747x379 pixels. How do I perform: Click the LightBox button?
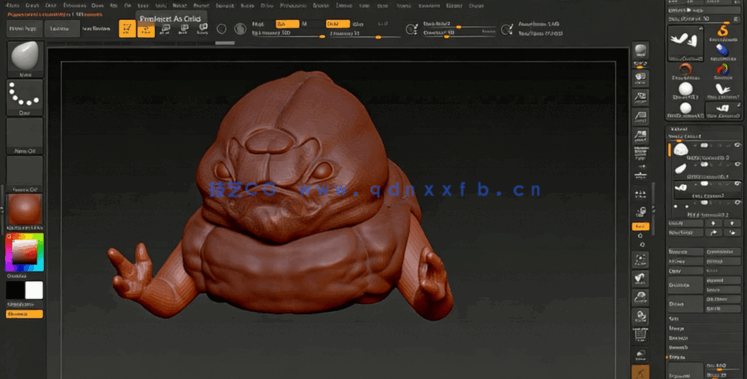coord(62,29)
